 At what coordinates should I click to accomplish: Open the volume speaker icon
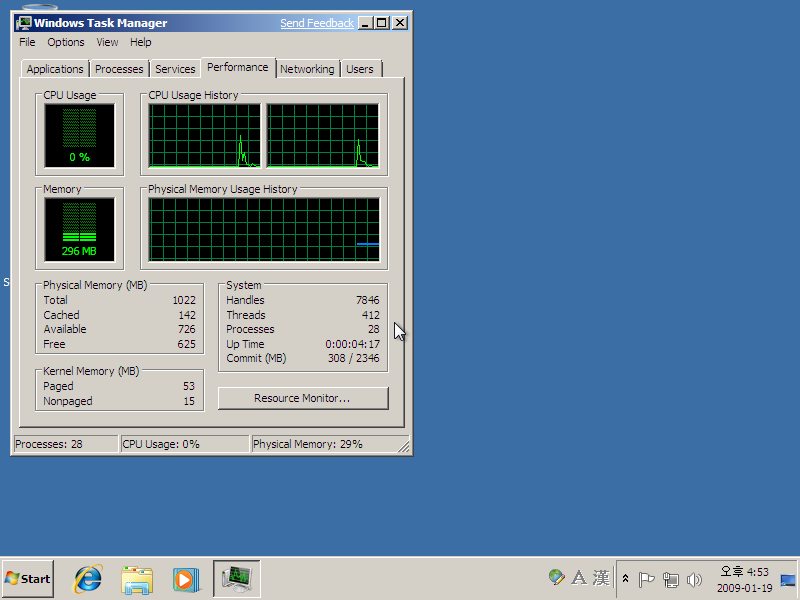click(694, 580)
